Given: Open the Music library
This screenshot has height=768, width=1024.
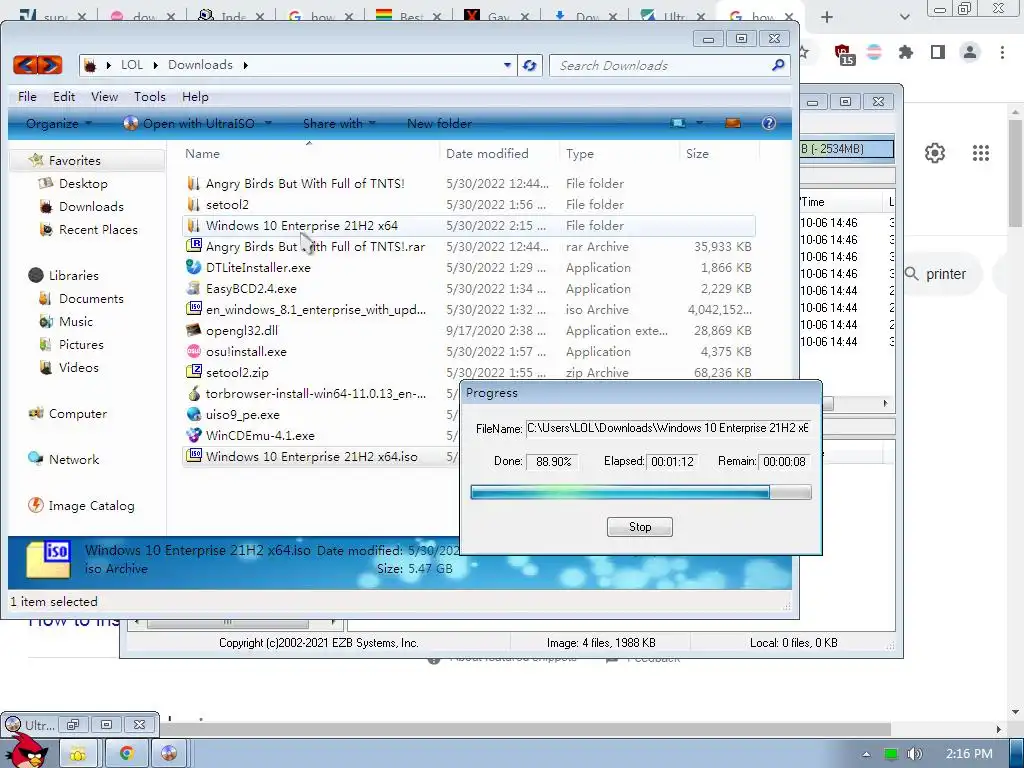Looking at the screenshot, I should coord(76,321).
